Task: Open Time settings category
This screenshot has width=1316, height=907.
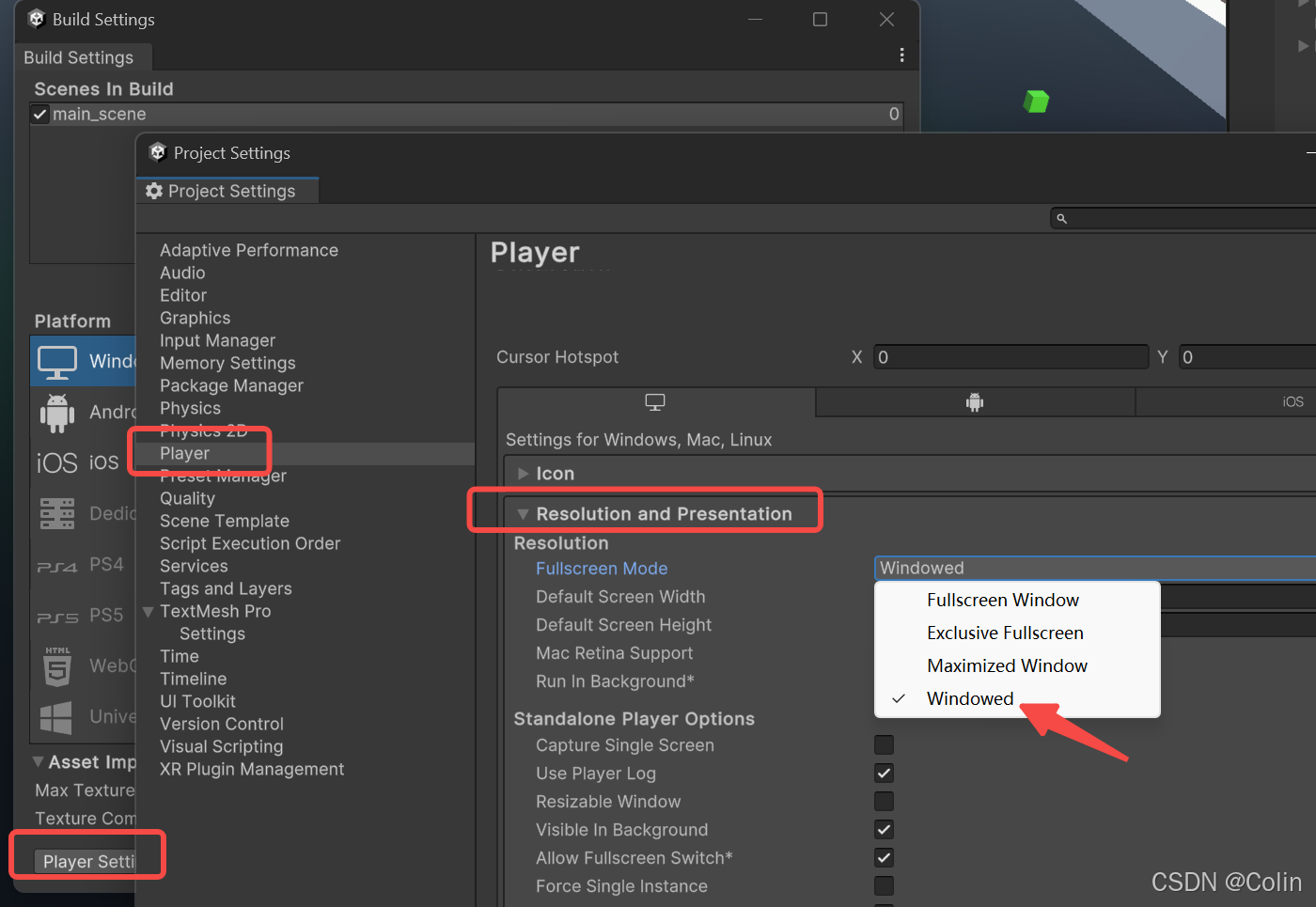Action: point(180,657)
